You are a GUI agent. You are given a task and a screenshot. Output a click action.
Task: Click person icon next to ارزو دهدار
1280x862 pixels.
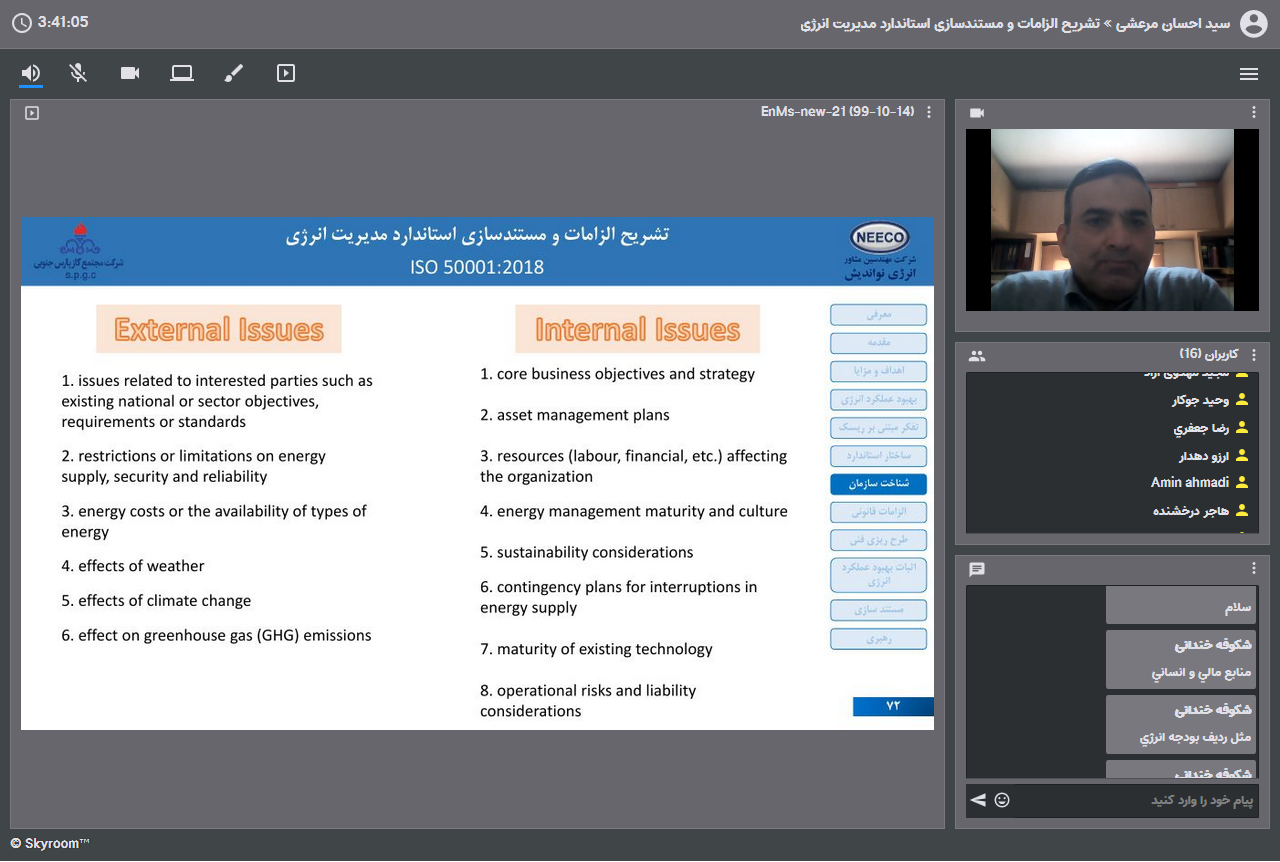pos(1242,456)
